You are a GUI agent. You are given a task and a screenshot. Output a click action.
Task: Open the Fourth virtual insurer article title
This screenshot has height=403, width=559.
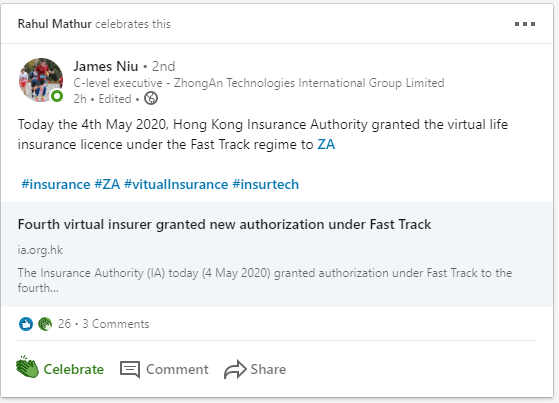(x=224, y=224)
